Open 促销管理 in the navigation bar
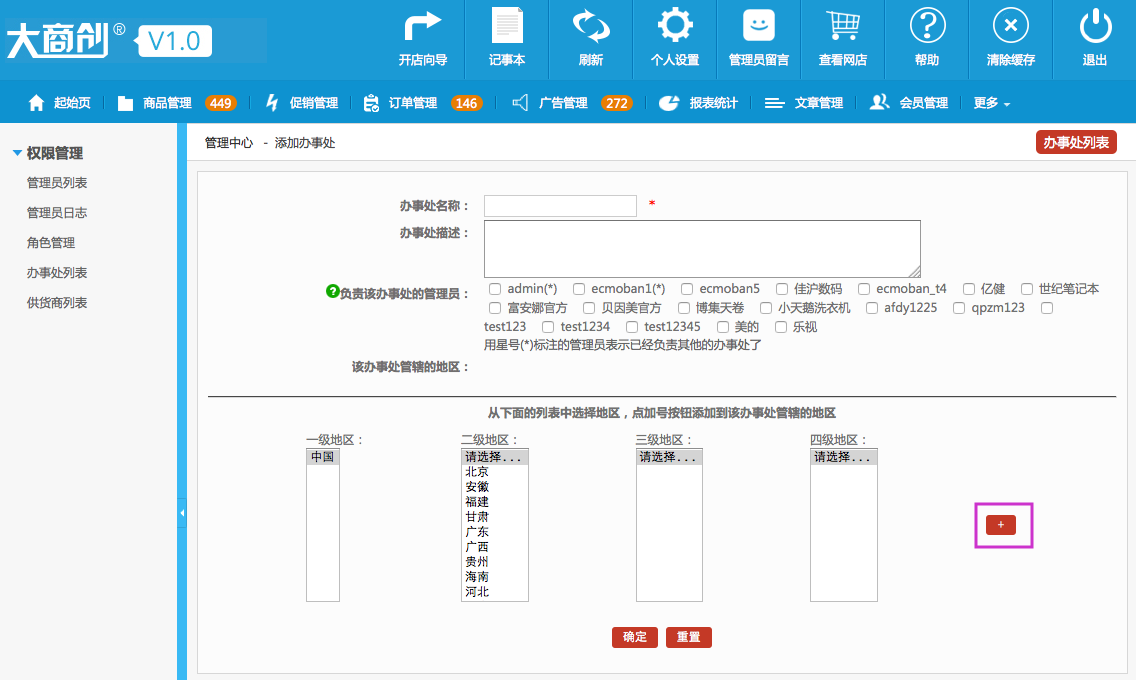The height and width of the screenshot is (680, 1136). click(301, 103)
